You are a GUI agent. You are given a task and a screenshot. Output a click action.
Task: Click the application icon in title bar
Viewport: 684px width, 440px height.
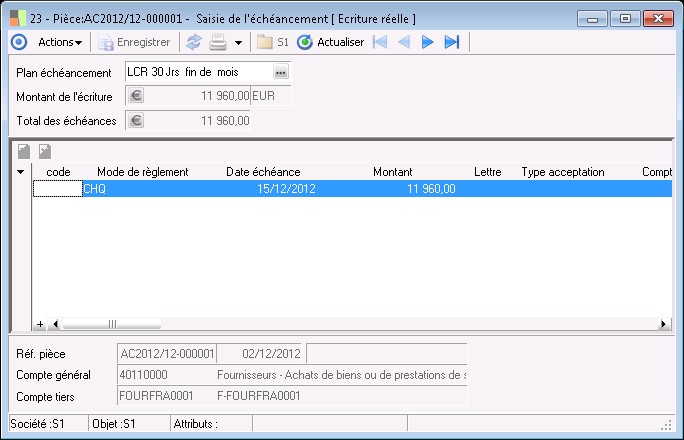click(x=17, y=18)
